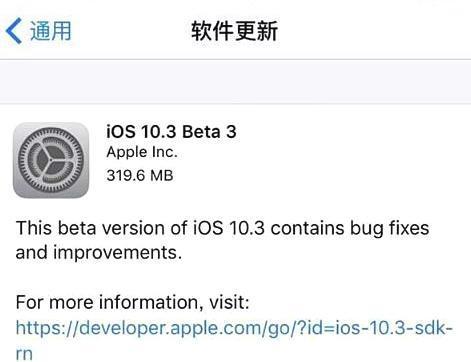
Task: Tap the beta version description text
Action: coord(222,240)
